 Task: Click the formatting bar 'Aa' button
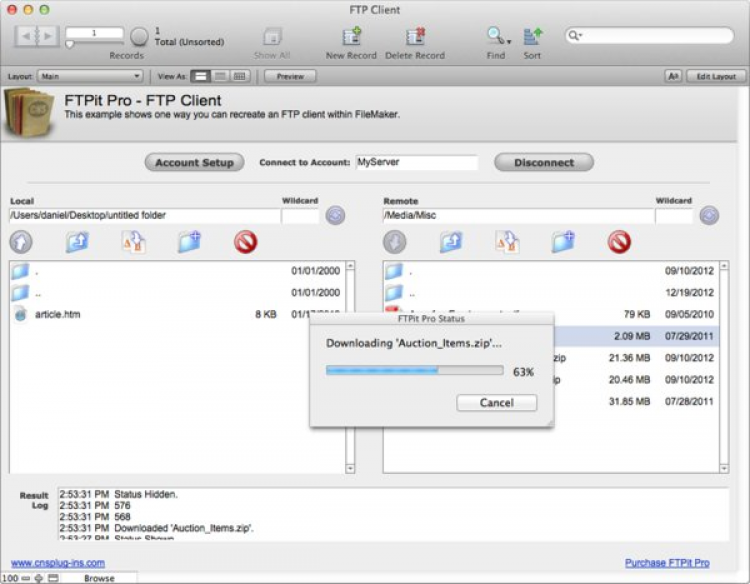point(673,77)
